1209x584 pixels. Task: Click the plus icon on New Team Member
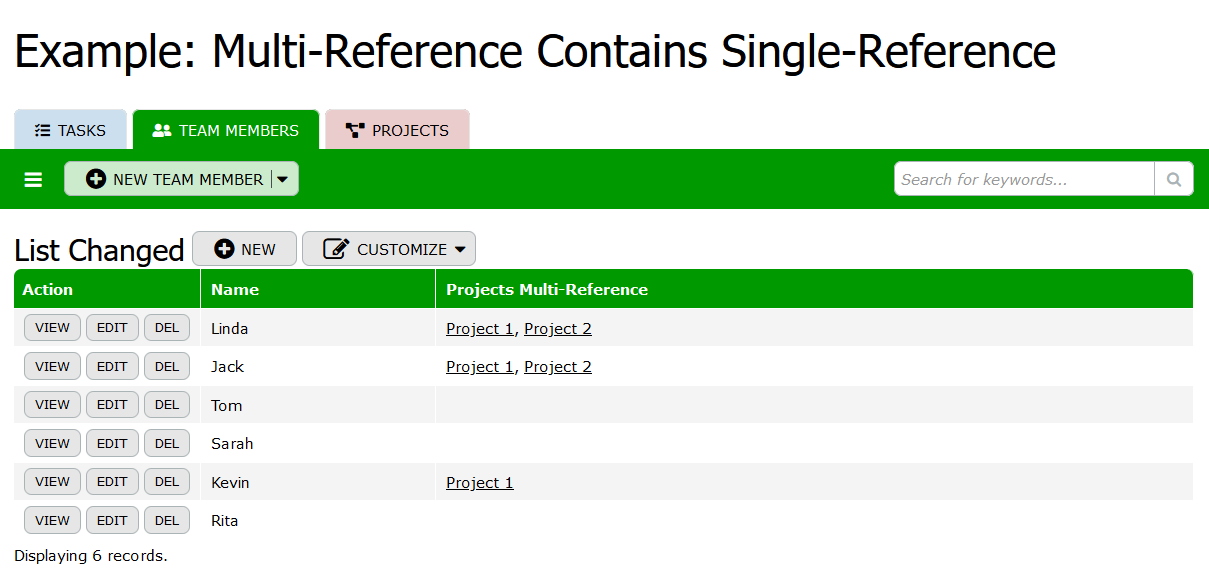[96, 180]
